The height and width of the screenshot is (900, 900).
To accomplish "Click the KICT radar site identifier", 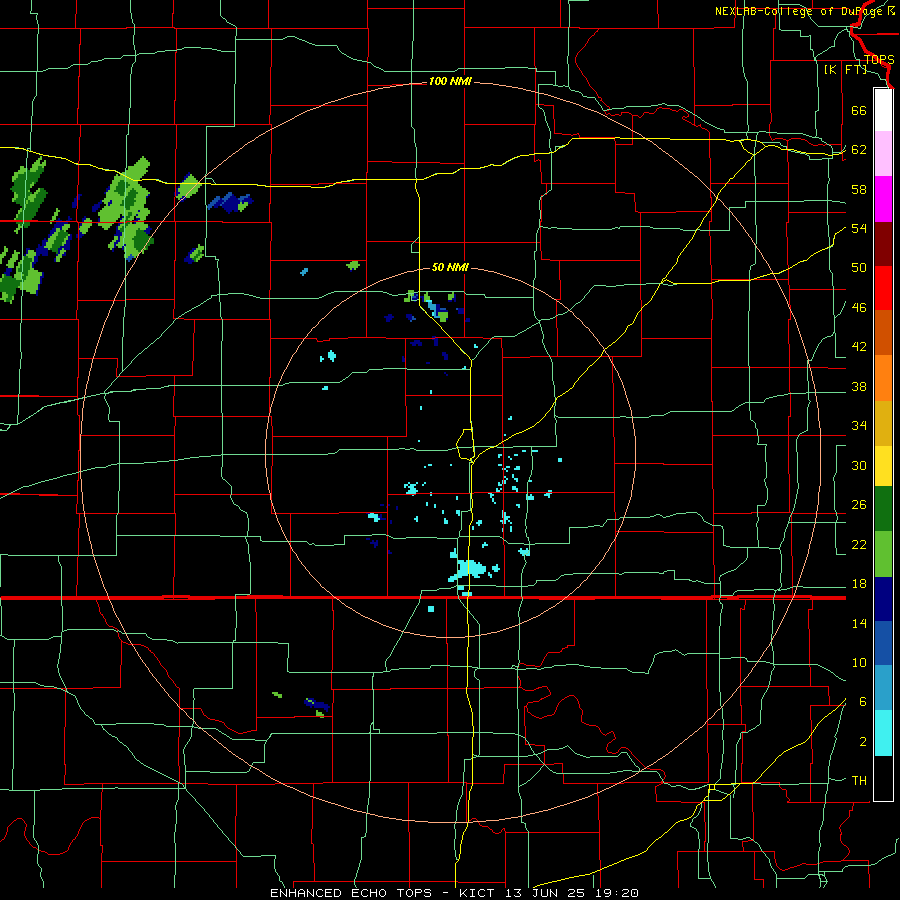I will 478,893.
